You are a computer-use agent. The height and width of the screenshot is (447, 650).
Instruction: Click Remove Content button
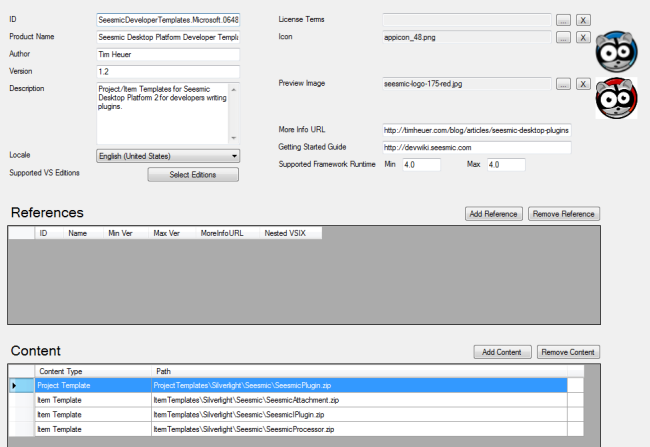568,352
